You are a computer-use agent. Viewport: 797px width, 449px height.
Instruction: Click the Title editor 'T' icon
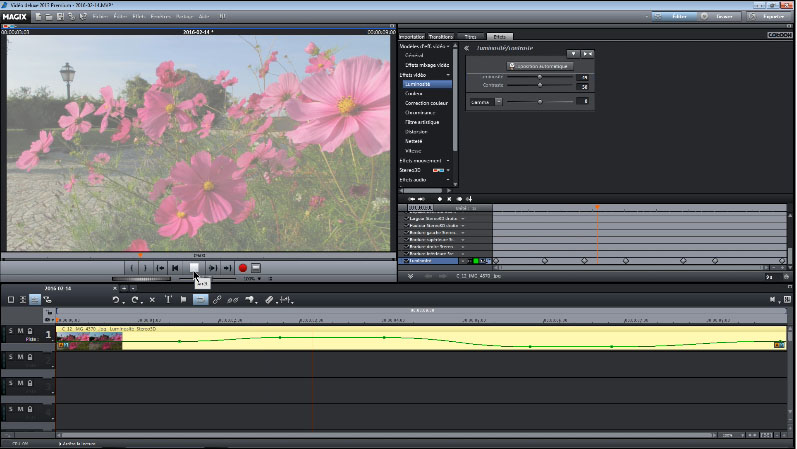pos(168,299)
